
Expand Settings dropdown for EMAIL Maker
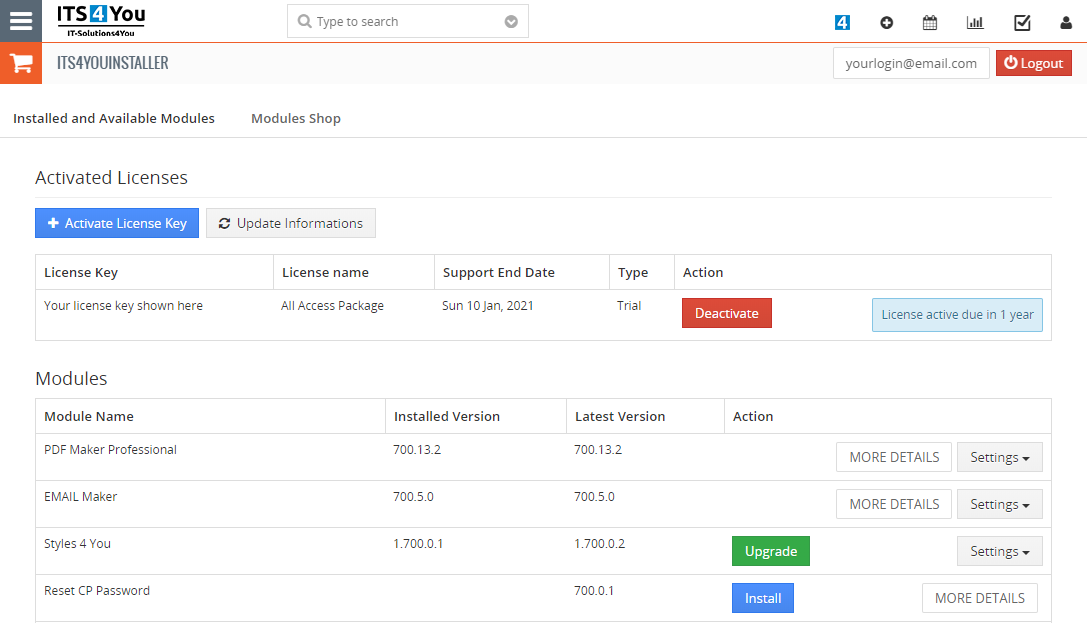(x=999, y=504)
